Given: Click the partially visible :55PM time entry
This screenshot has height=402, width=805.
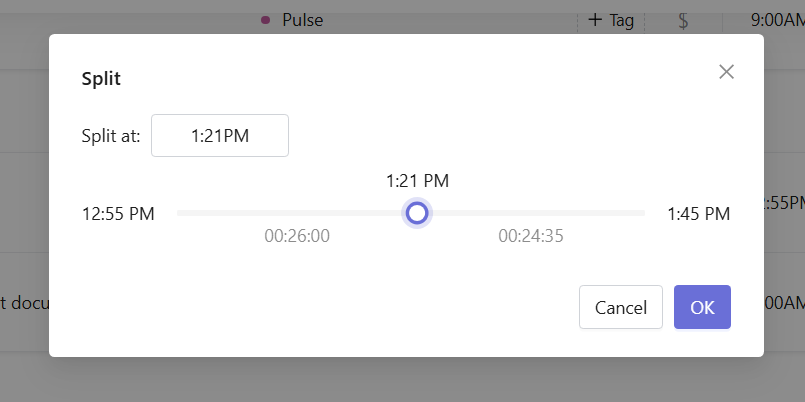Looking at the screenshot, I should point(784,203).
